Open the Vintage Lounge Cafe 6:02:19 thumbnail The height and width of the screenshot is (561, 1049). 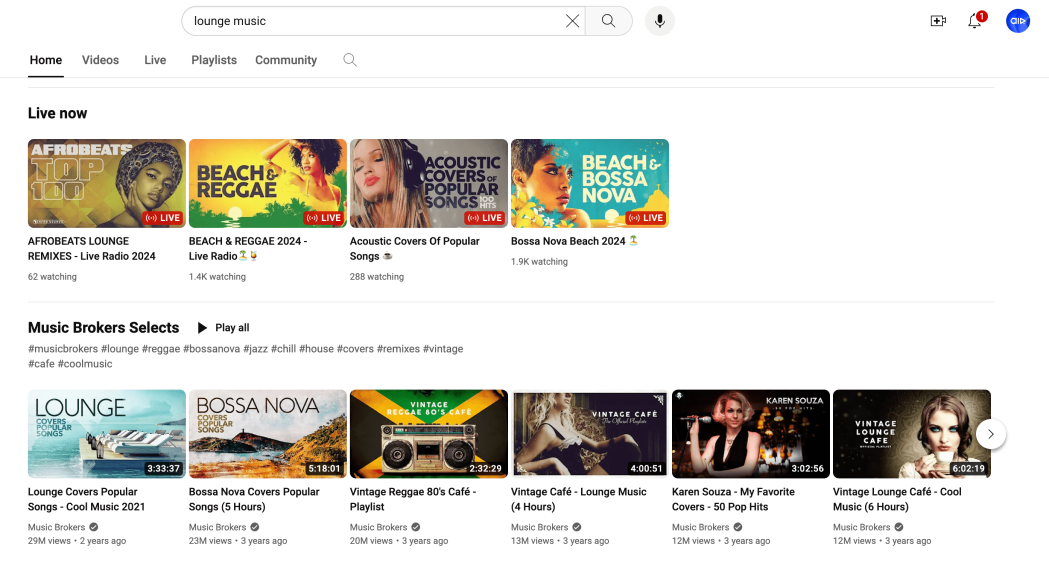912,434
